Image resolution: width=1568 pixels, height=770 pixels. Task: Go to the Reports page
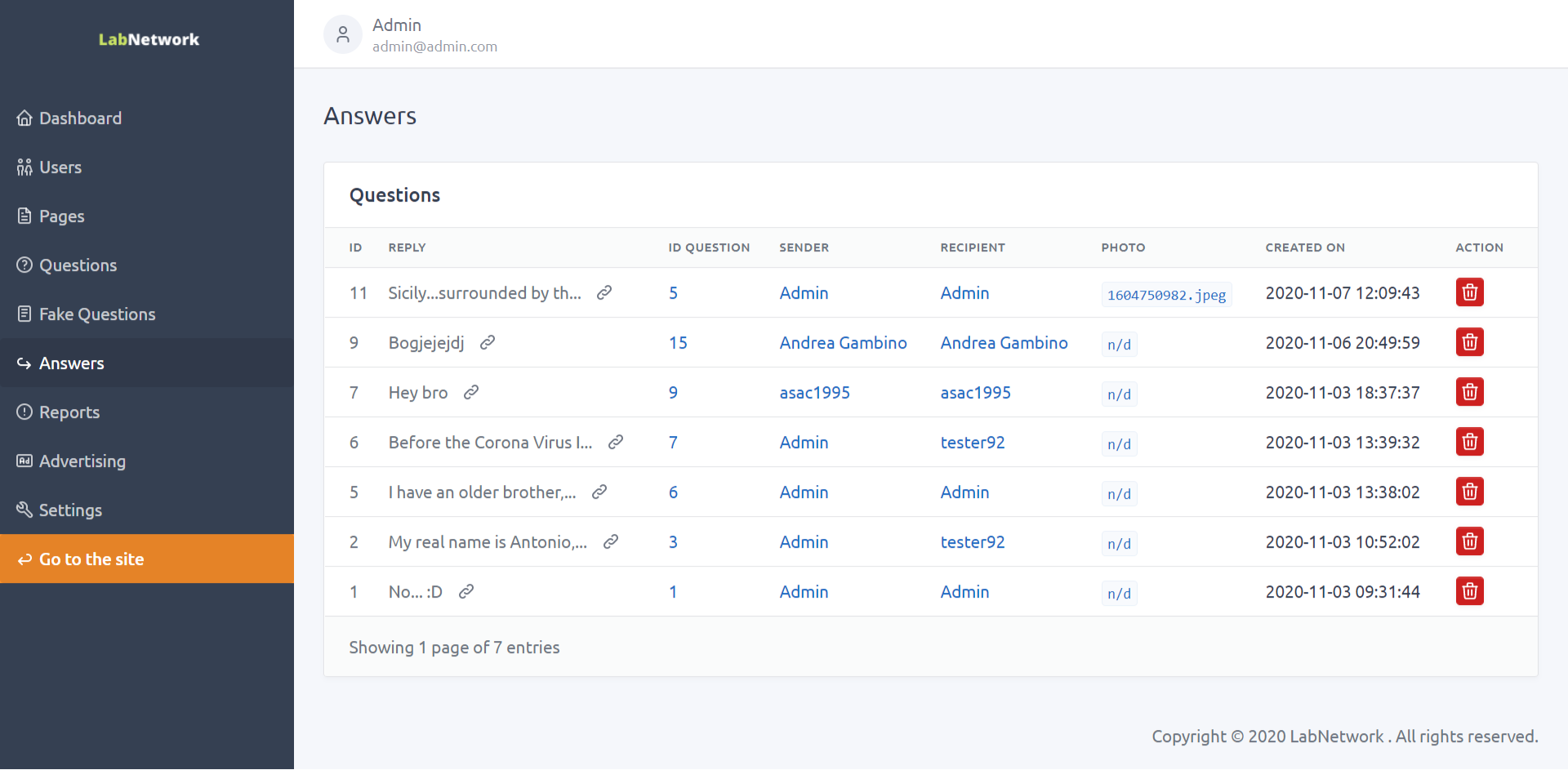point(69,412)
